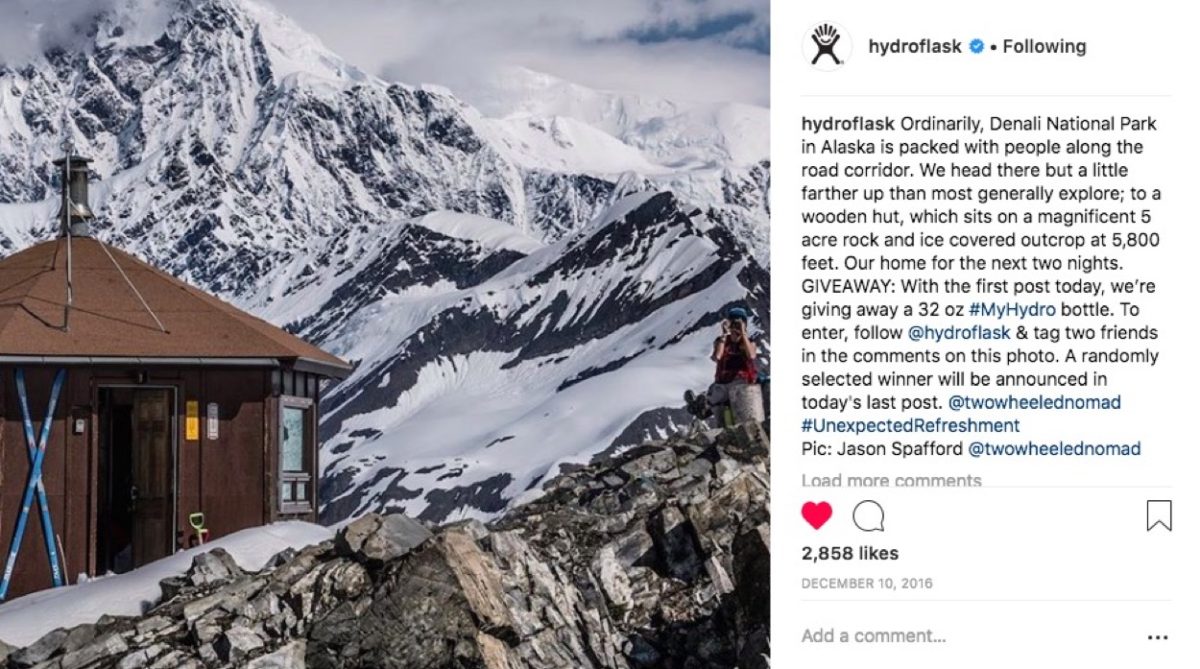Open the hydroflask username in header
1200x669 pixels.
pyautogui.click(x=914, y=47)
